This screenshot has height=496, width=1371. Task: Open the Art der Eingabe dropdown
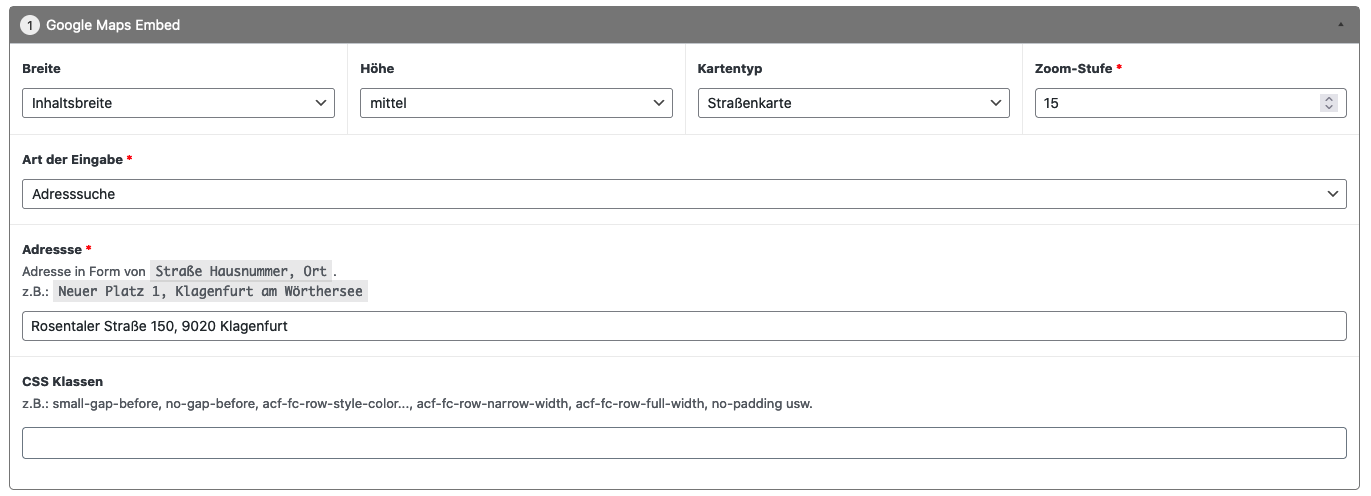(684, 194)
